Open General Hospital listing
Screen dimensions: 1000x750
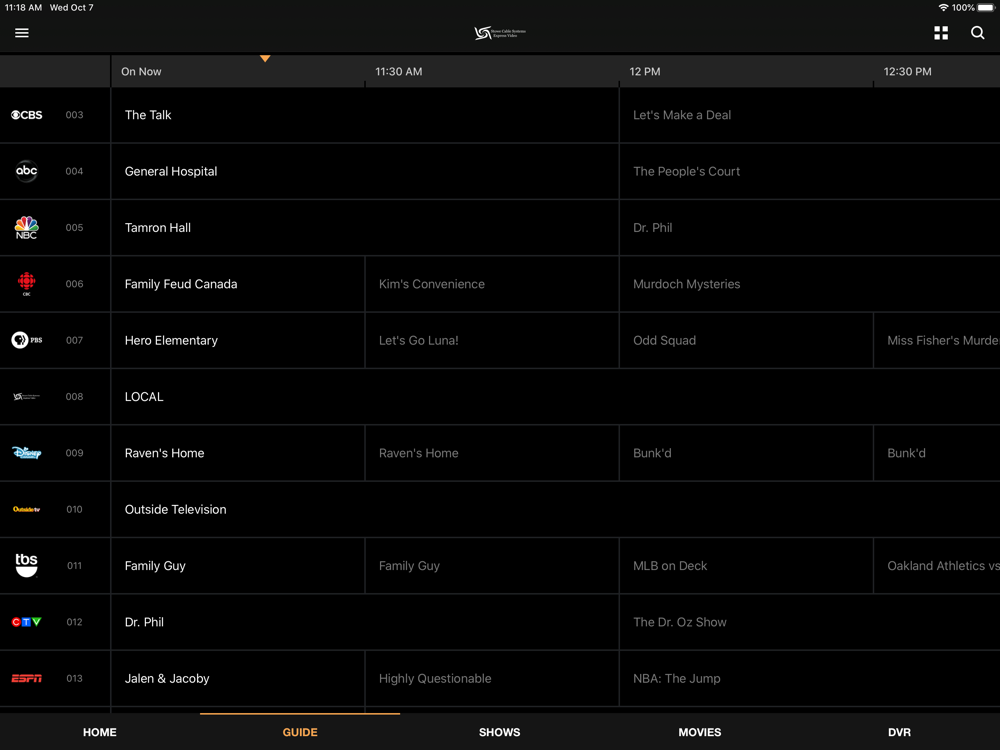(365, 171)
